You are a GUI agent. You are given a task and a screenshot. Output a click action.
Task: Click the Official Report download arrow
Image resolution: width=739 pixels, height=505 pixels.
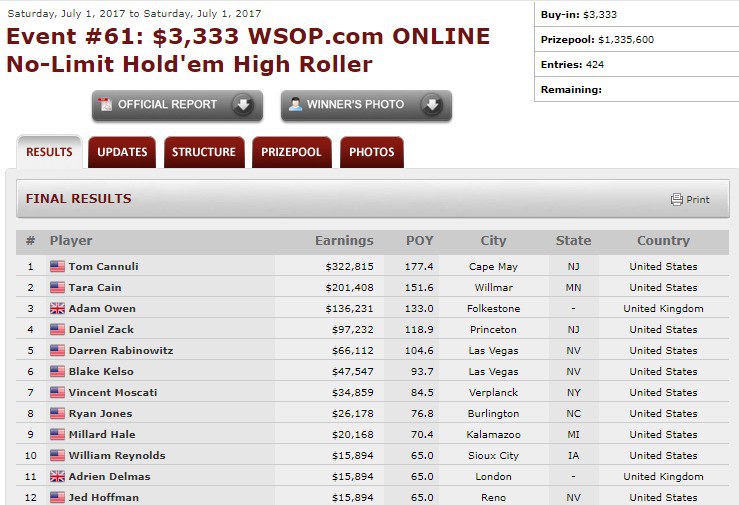pyautogui.click(x=243, y=105)
